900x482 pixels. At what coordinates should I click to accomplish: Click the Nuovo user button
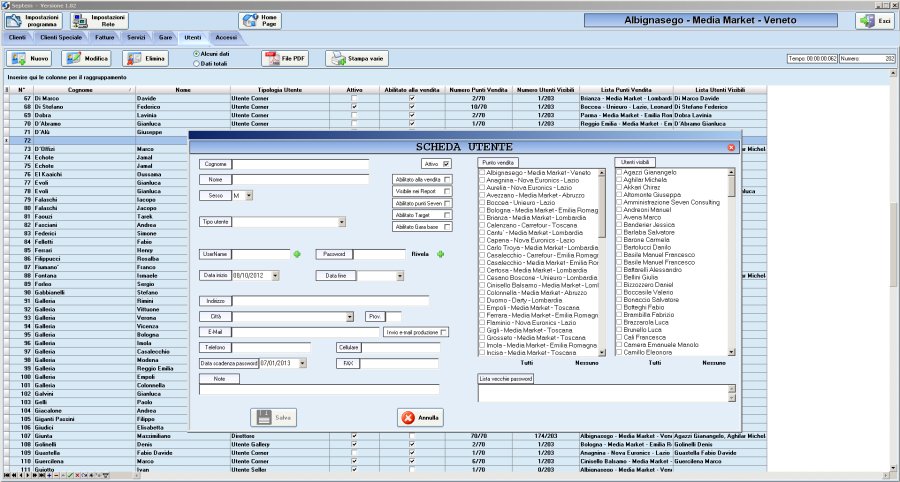click(30, 60)
